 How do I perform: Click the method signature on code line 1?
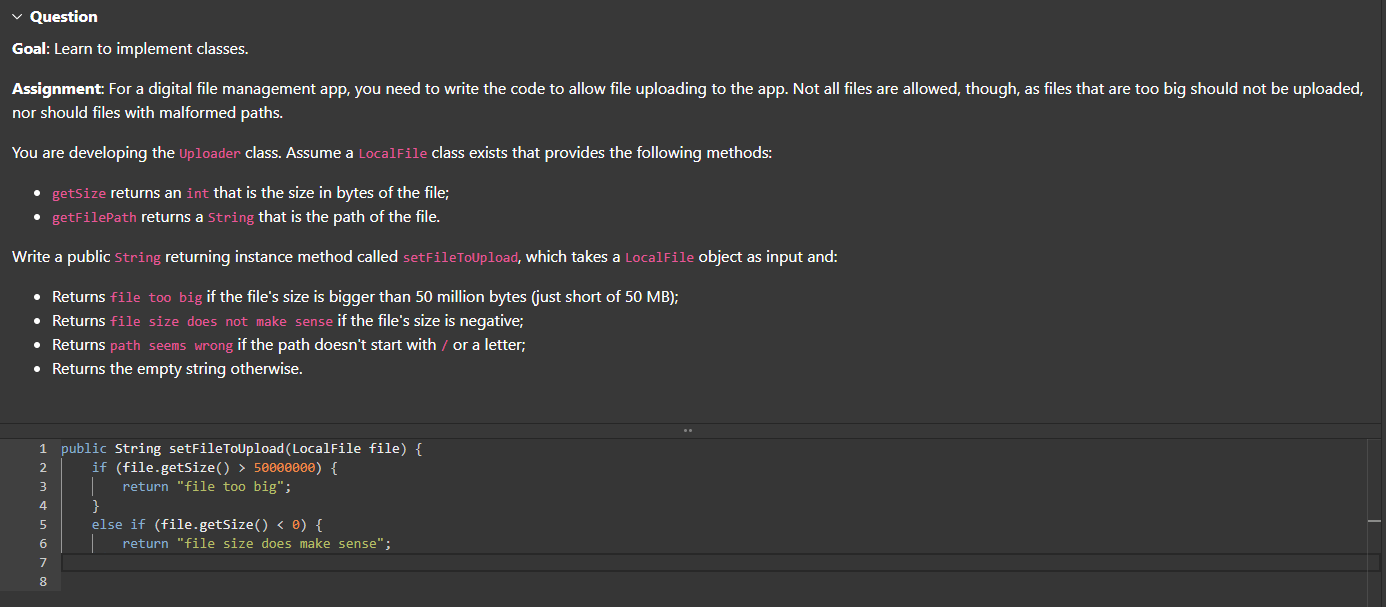(241, 449)
